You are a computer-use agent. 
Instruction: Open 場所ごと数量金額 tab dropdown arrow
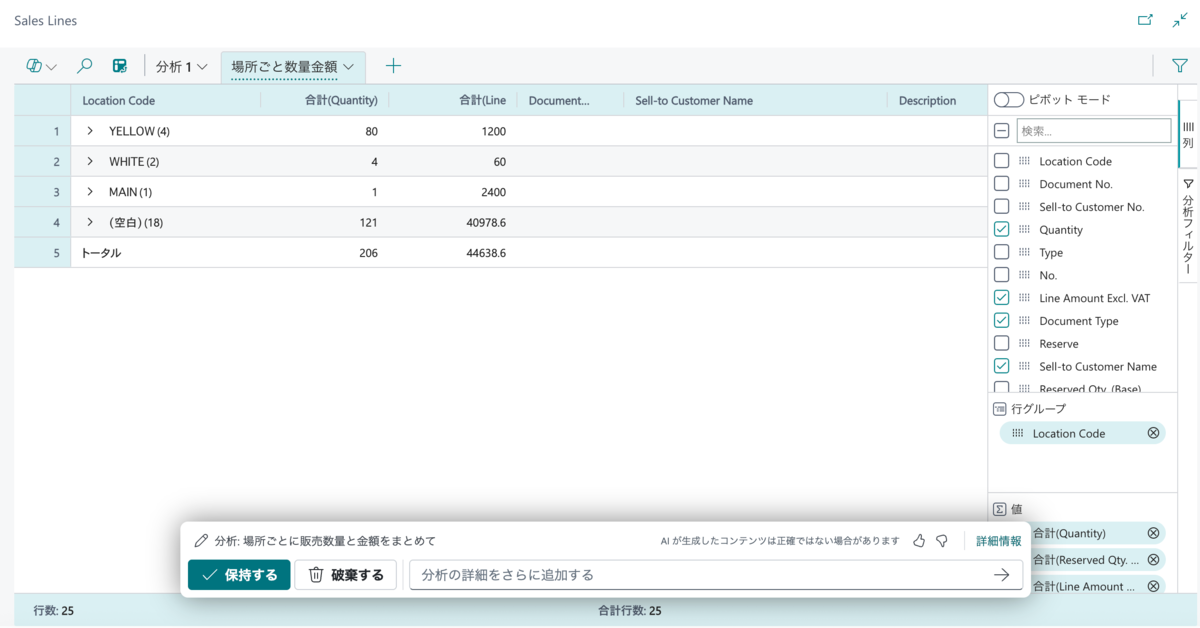pyautogui.click(x=349, y=67)
